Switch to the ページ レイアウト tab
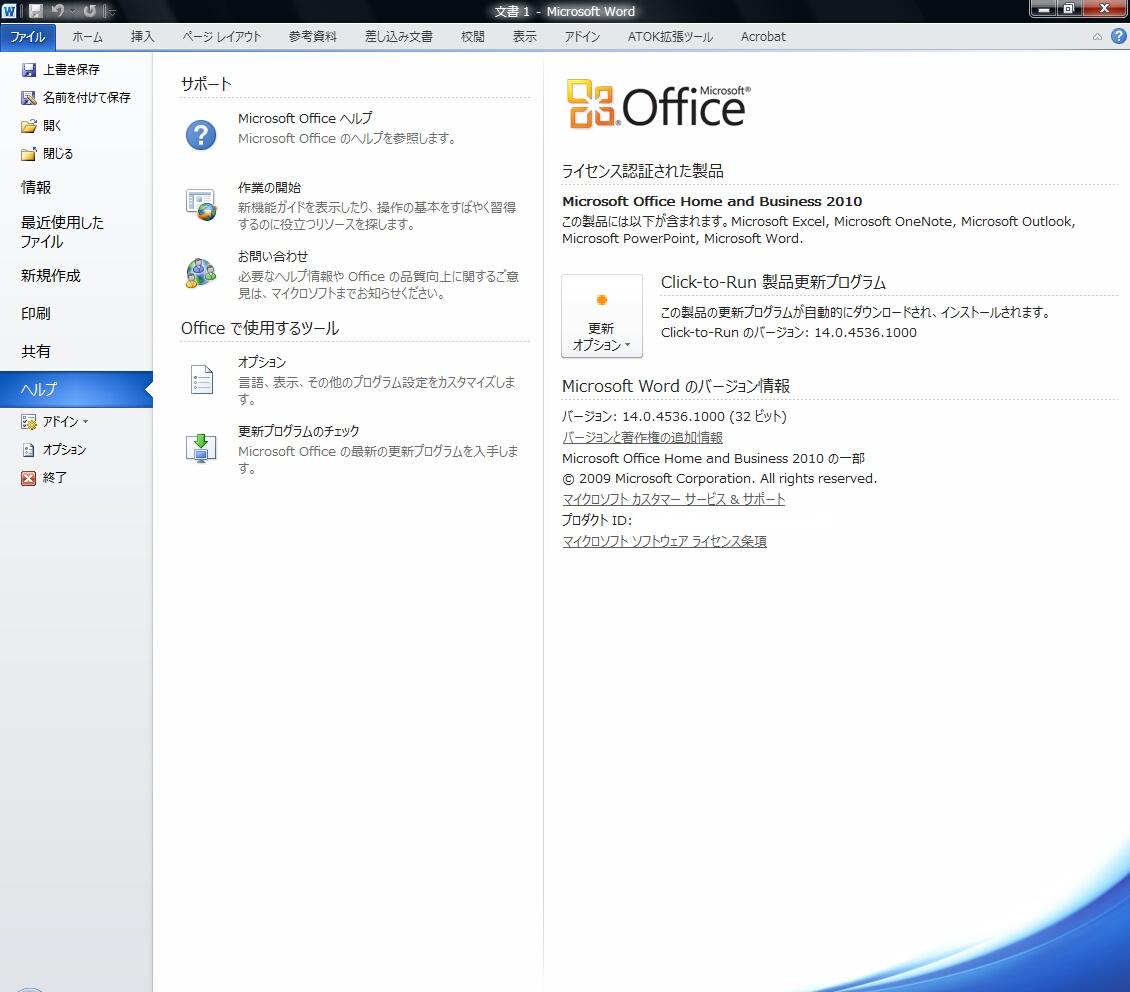This screenshot has height=992, width=1130. [x=222, y=37]
